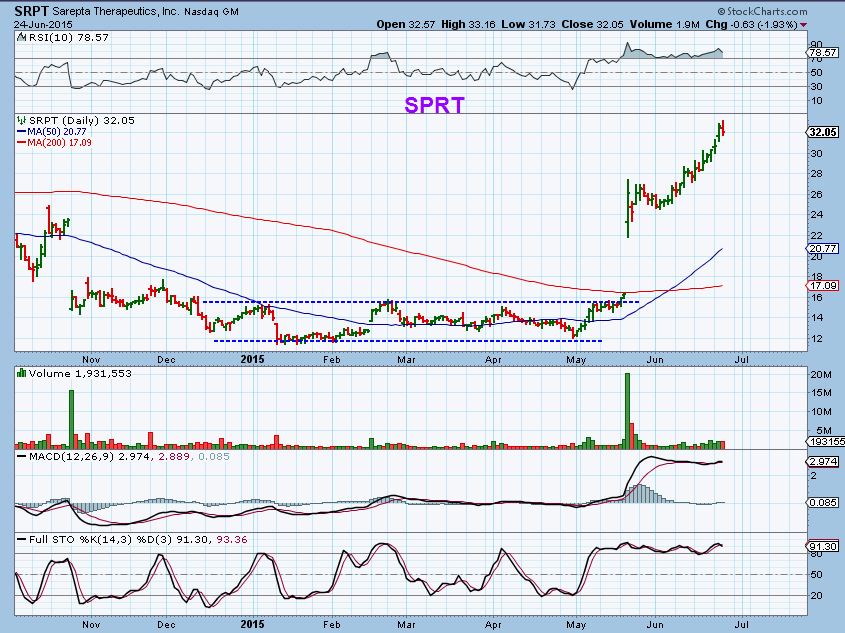845x633 pixels.
Task: Click the 2015 label on the date axis
Action: coord(252,357)
